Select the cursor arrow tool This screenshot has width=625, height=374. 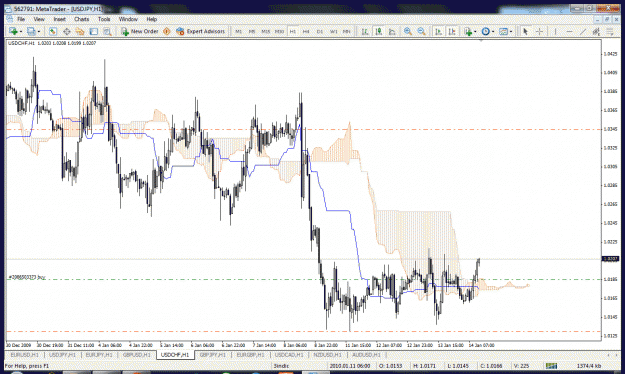pos(525,31)
